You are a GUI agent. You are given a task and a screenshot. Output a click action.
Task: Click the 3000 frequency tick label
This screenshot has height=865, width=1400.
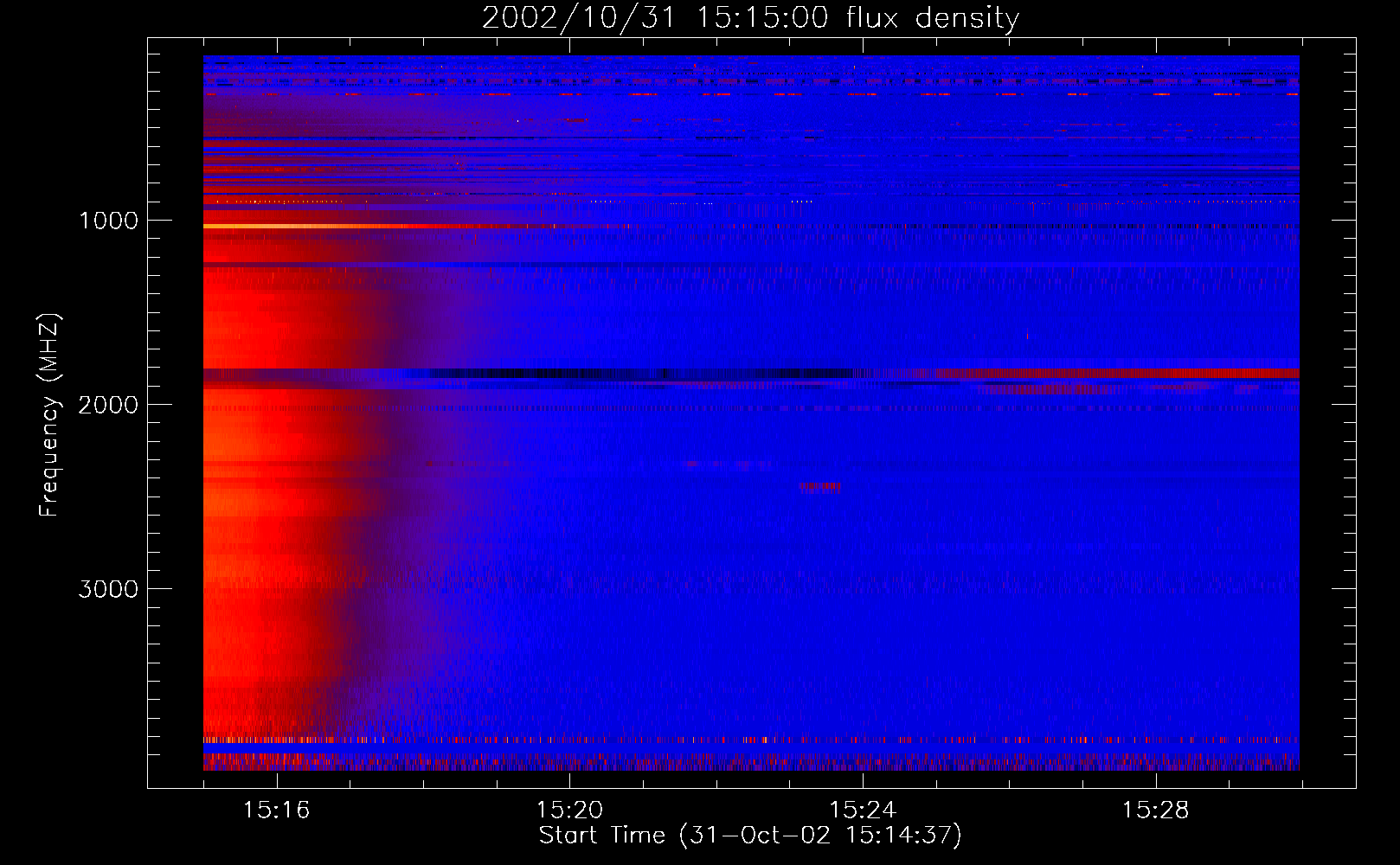(x=108, y=589)
